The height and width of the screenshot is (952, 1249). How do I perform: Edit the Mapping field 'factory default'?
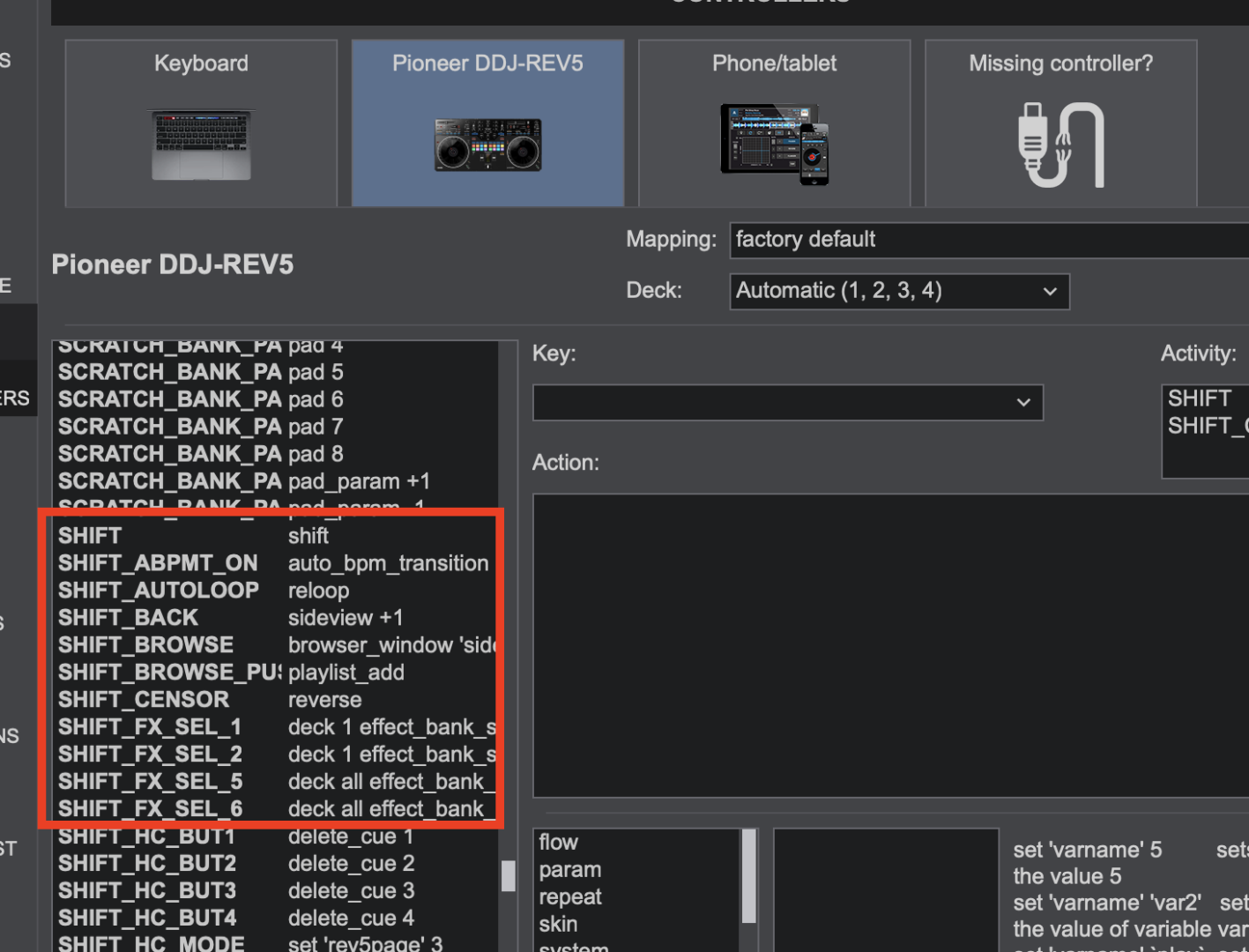(x=989, y=240)
